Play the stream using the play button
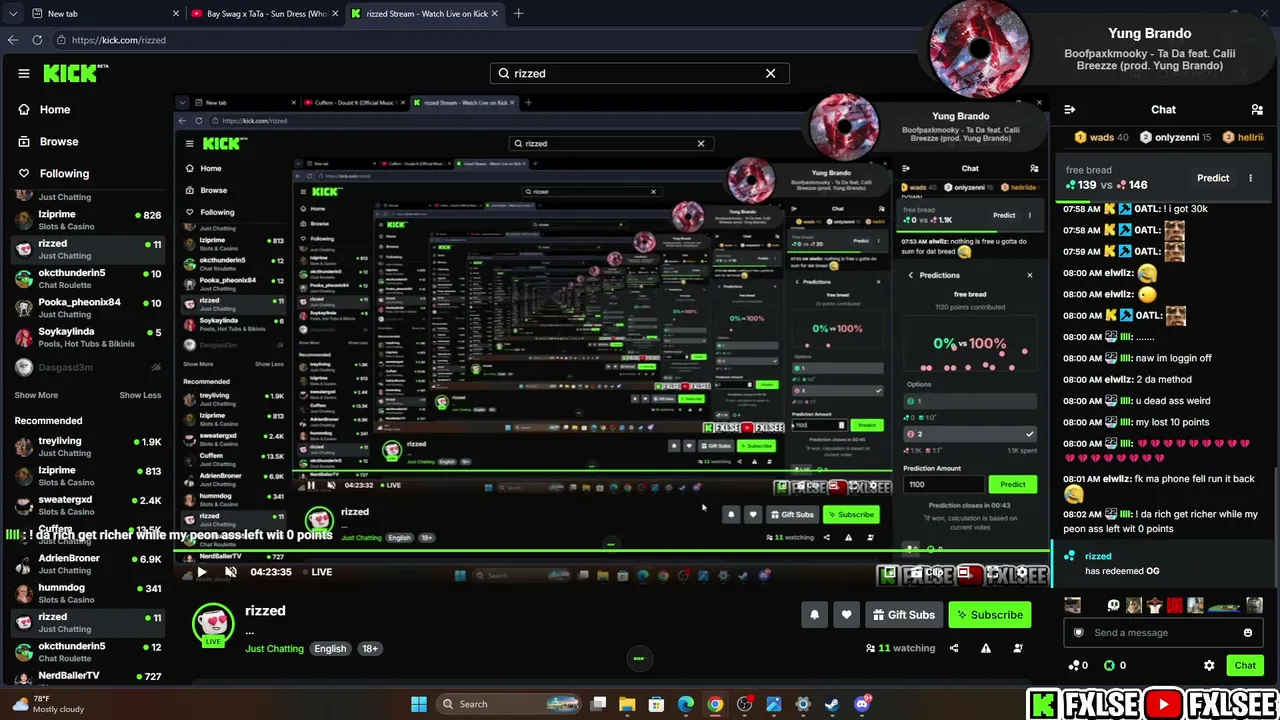Image resolution: width=1280 pixels, height=720 pixels. point(201,572)
